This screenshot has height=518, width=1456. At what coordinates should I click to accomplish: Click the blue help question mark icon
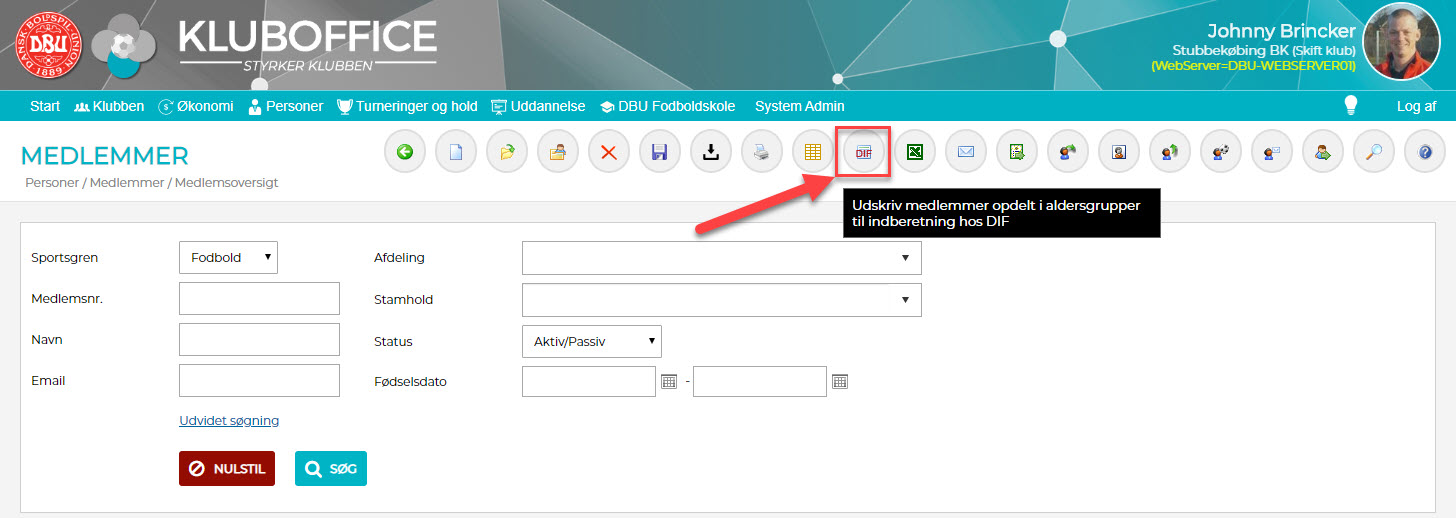click(x=1425, y=153)
